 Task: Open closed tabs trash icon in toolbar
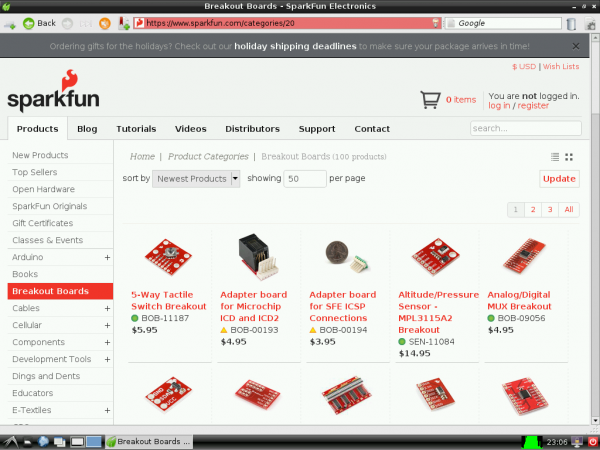click(x=571, y=24)
